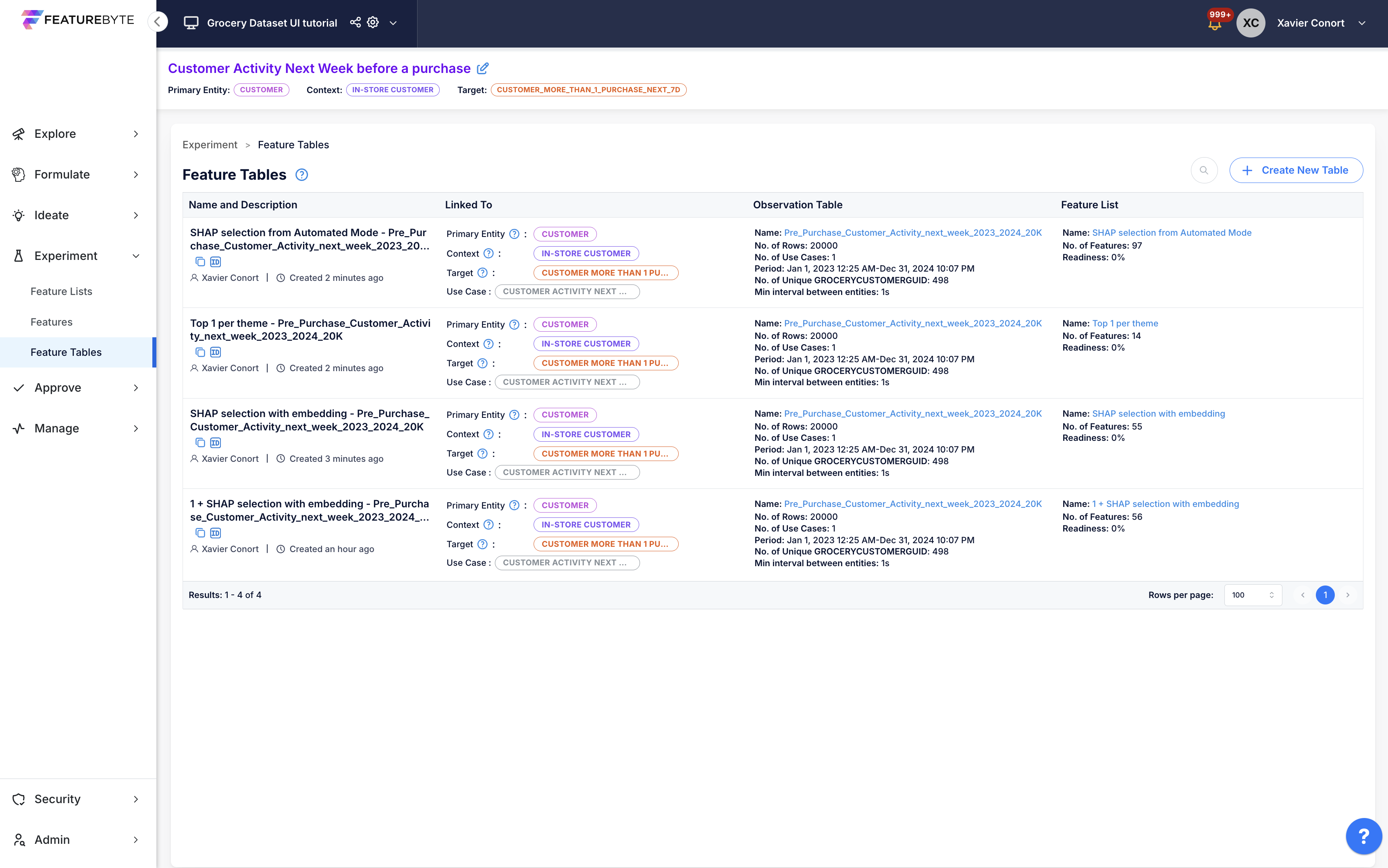The height and width of the screenshot is (868, 1388).
Task: Click the Experiment breadcrumb
Action: (210, 145)
